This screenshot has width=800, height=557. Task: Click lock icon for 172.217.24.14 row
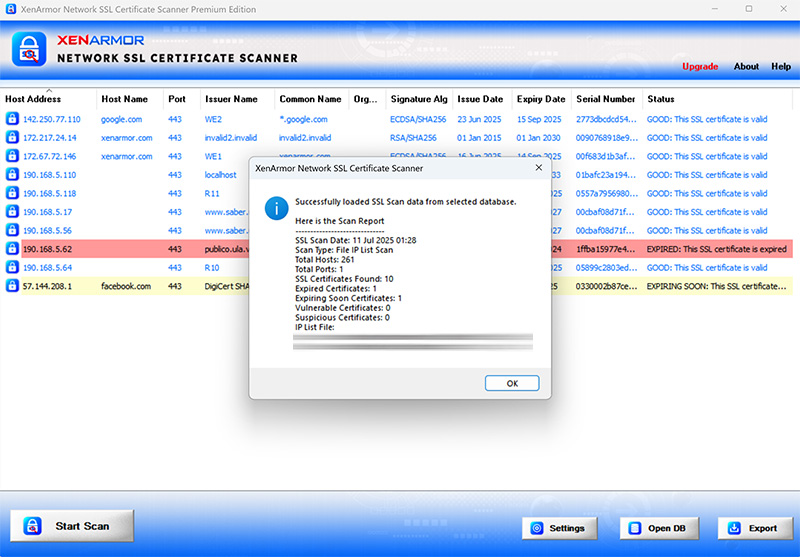(12, 137)
